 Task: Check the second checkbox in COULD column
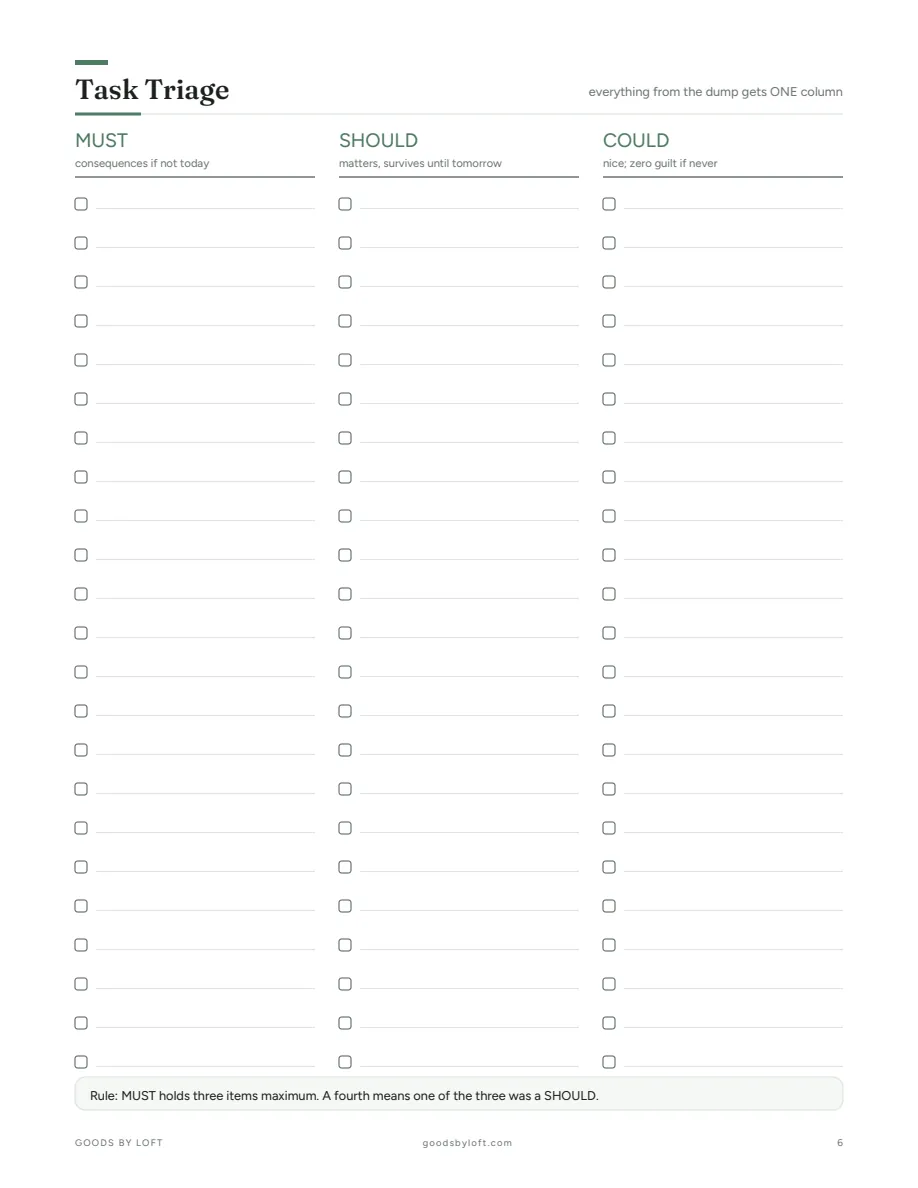coord(609,243)
